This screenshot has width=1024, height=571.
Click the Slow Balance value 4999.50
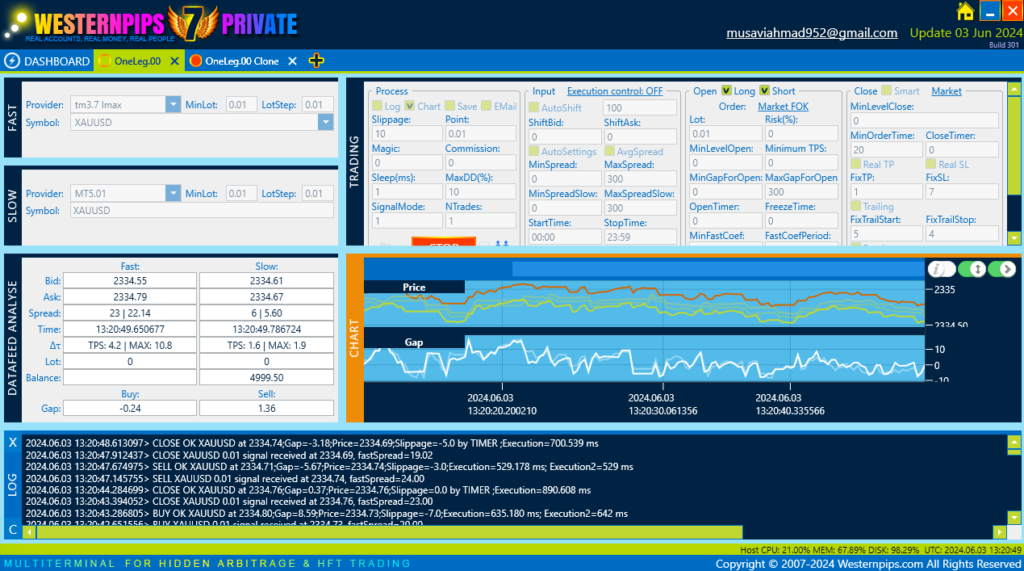266,378
